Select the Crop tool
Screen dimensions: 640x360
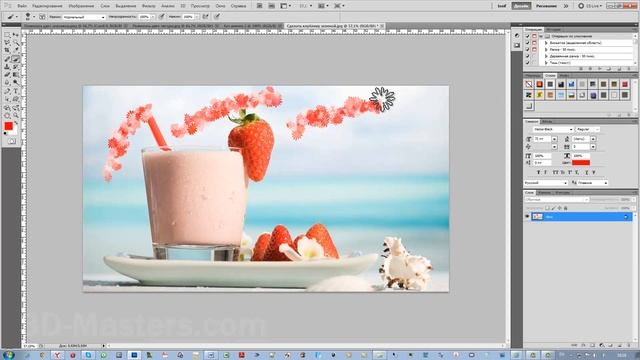point(7,50)
